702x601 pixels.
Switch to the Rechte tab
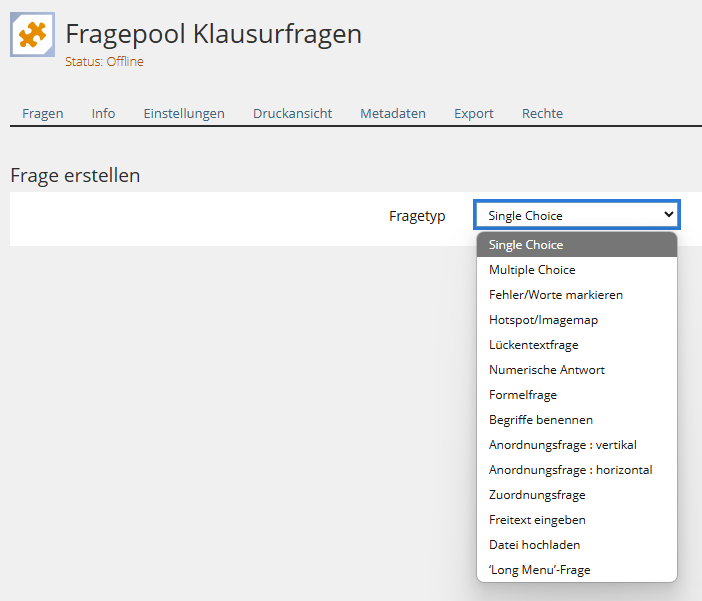point(542,114)
